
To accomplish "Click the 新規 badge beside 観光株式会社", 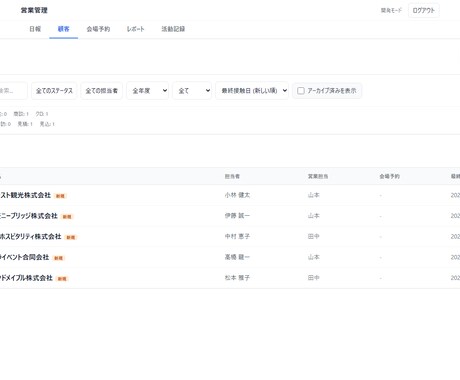I will tap(60, 196).
